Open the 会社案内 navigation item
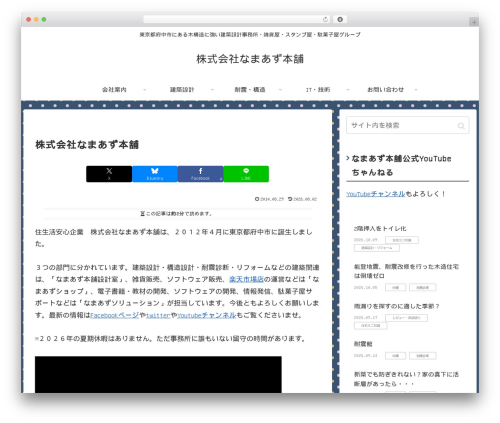The image size is (500, 423). pos(114,90)
